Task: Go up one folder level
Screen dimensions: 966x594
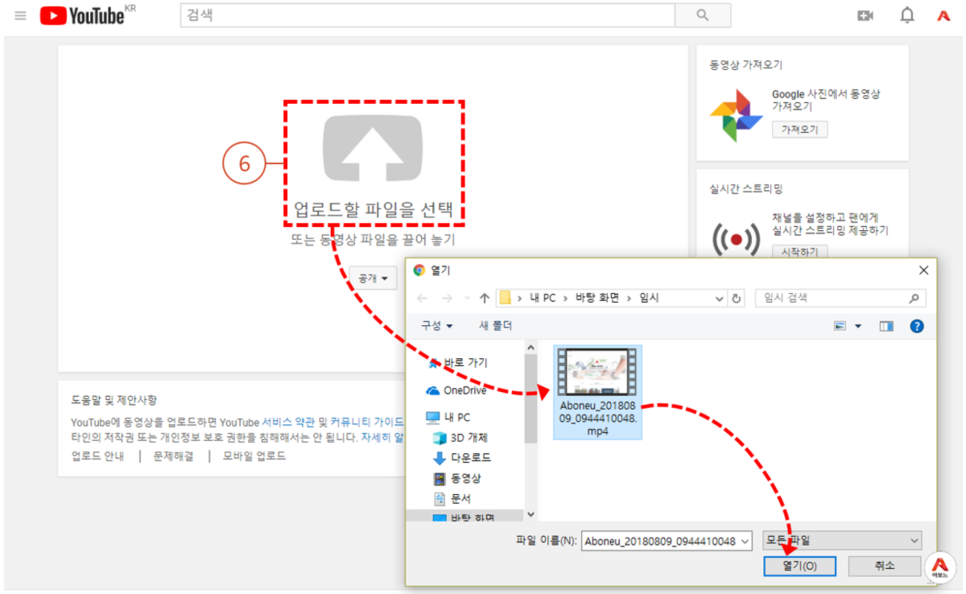Action: tap(485, 298)
